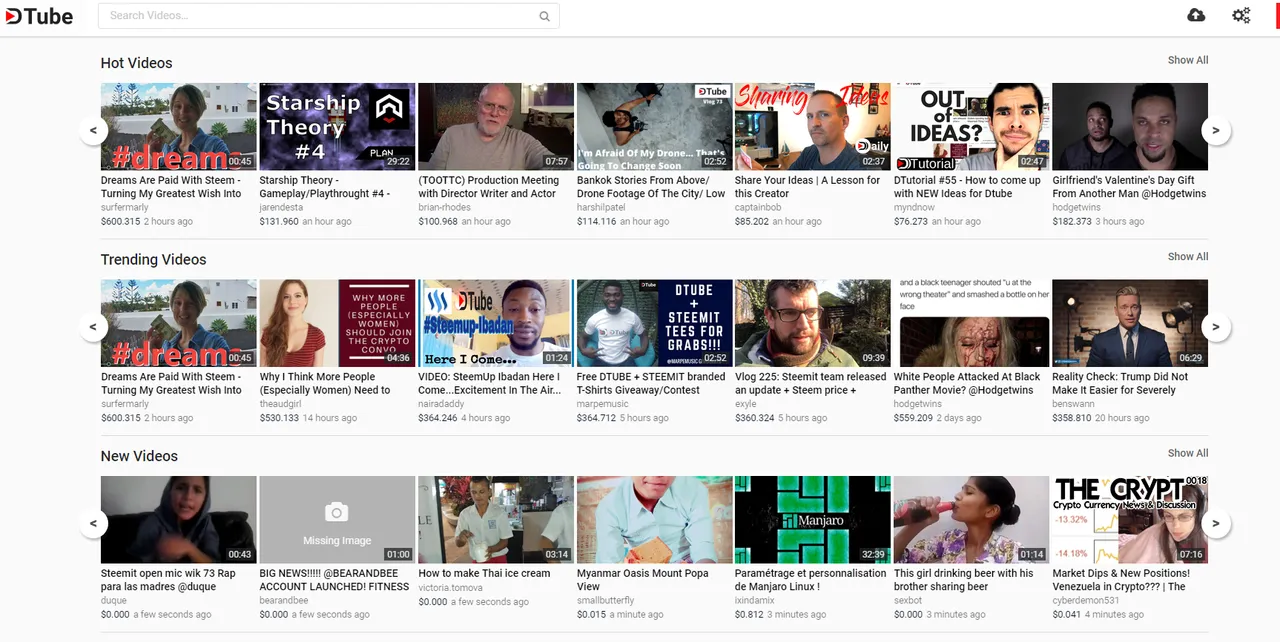Click the $131.960 payout value

pyautogui.click(x=279, y=222)
